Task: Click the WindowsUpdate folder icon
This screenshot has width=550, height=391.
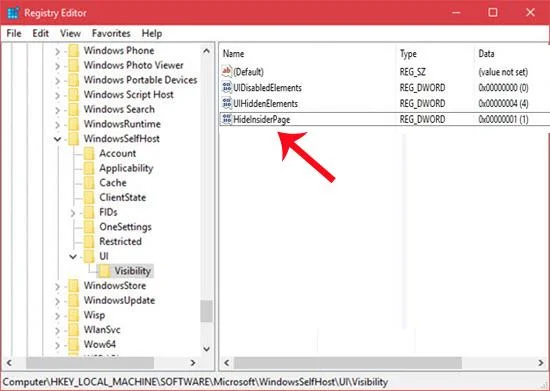Action: click(x=74, y=301)
